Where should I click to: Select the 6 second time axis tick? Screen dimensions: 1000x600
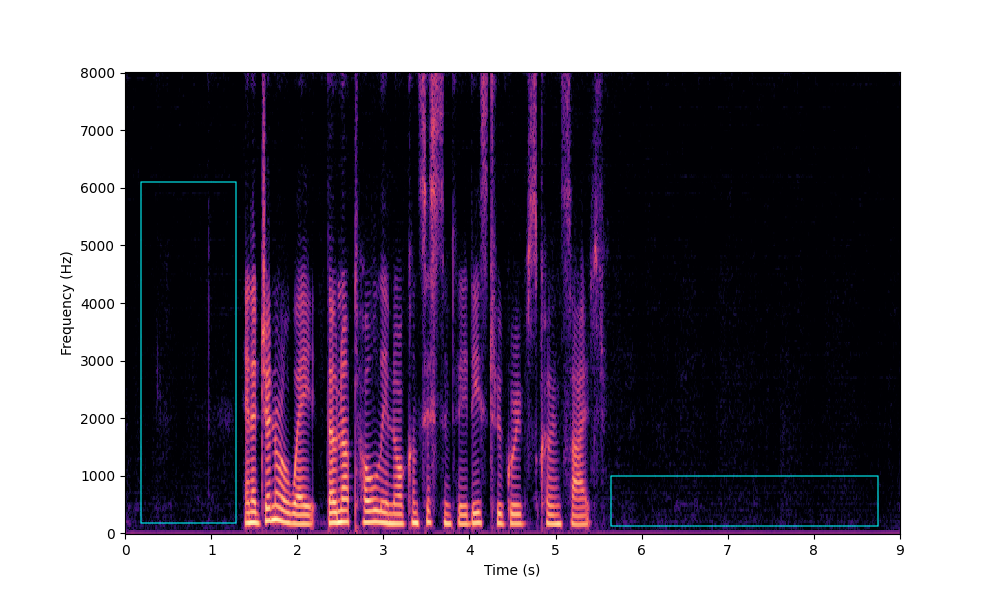pos(641,549)
